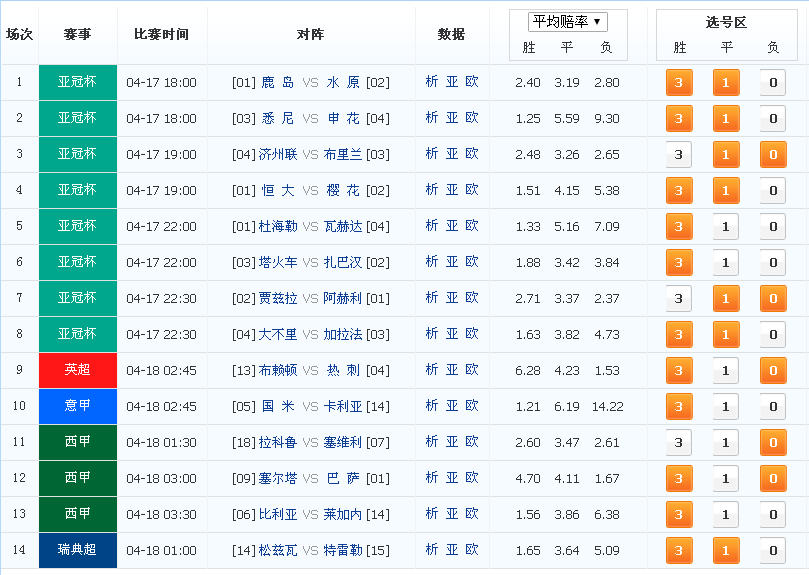Click the 比赛时间 column header
Image resolution: width=809 pixels, height=575 pixels.
[x=161, y=35]
